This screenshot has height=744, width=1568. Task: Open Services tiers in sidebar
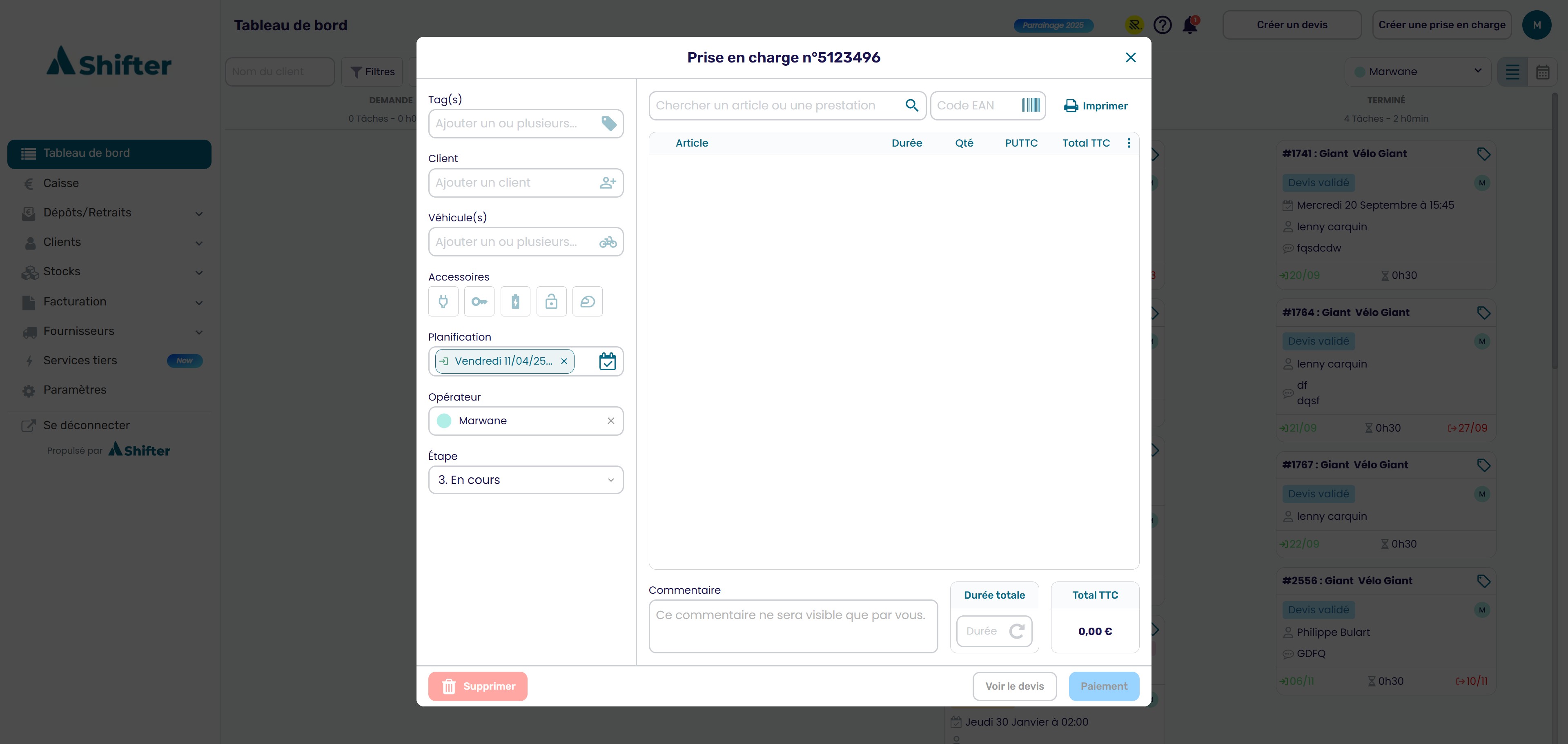tap(109, 361)
